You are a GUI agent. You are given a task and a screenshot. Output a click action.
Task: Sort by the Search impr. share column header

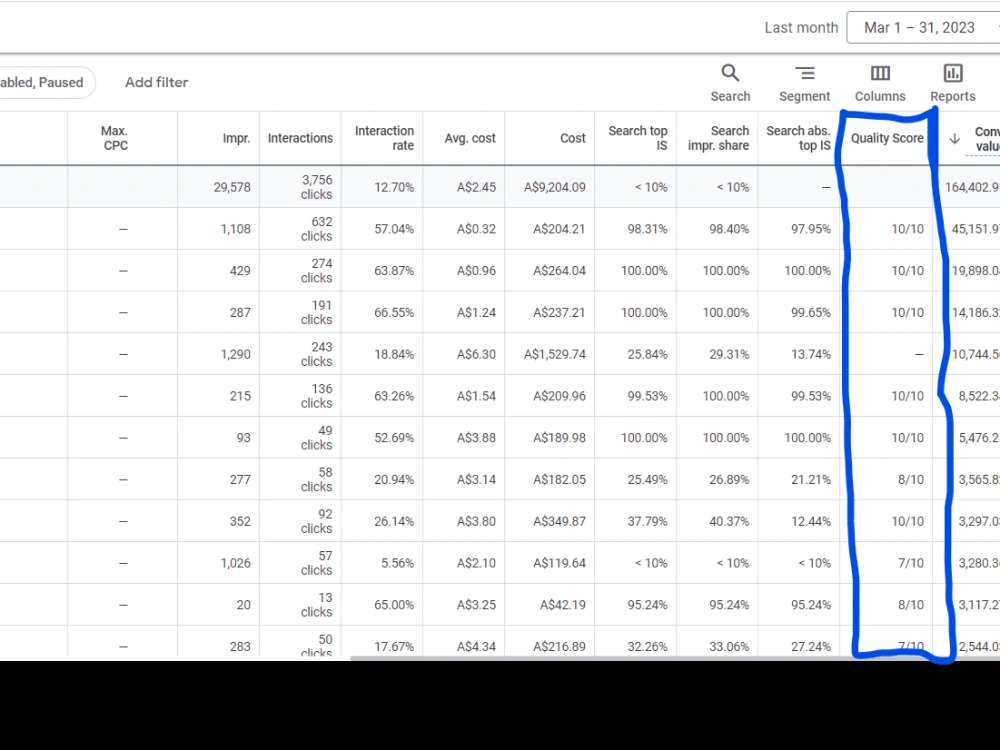point(718,138)
